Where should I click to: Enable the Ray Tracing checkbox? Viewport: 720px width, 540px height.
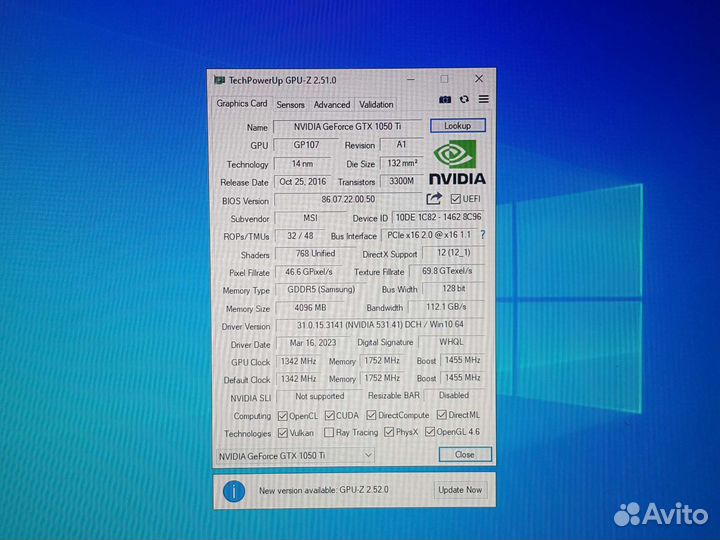[329, 433]
